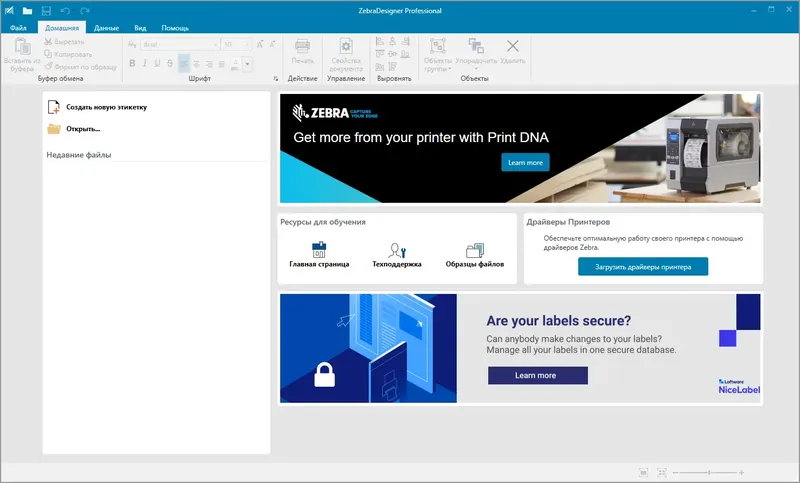This screenshot has height=483, width=800.
Task: Distribute objects horizontally
Action: click(380, 66)
